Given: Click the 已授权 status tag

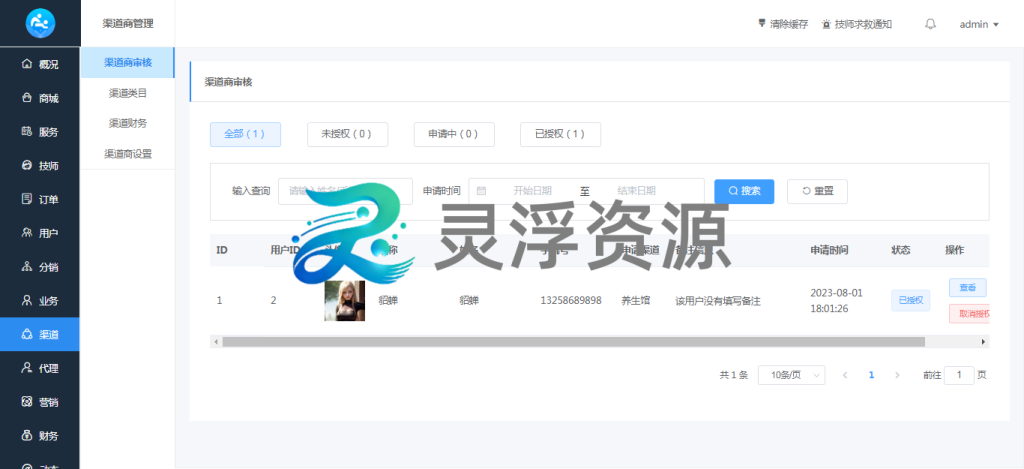Looking at the screenshot, I should point(910,300).
